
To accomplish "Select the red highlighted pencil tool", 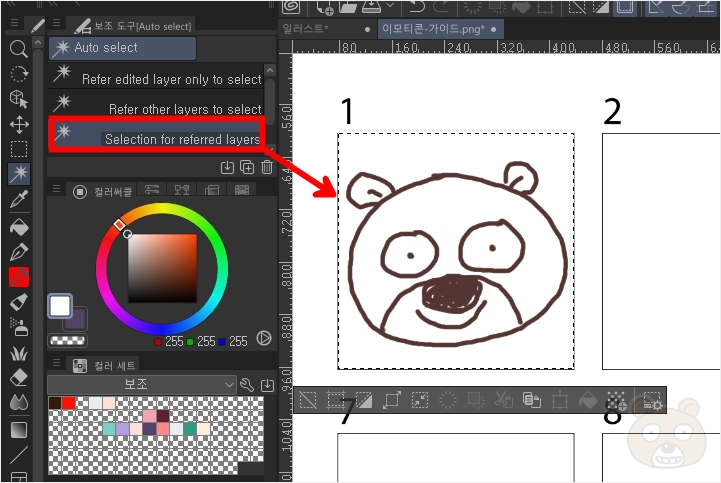I will [19, 277].
